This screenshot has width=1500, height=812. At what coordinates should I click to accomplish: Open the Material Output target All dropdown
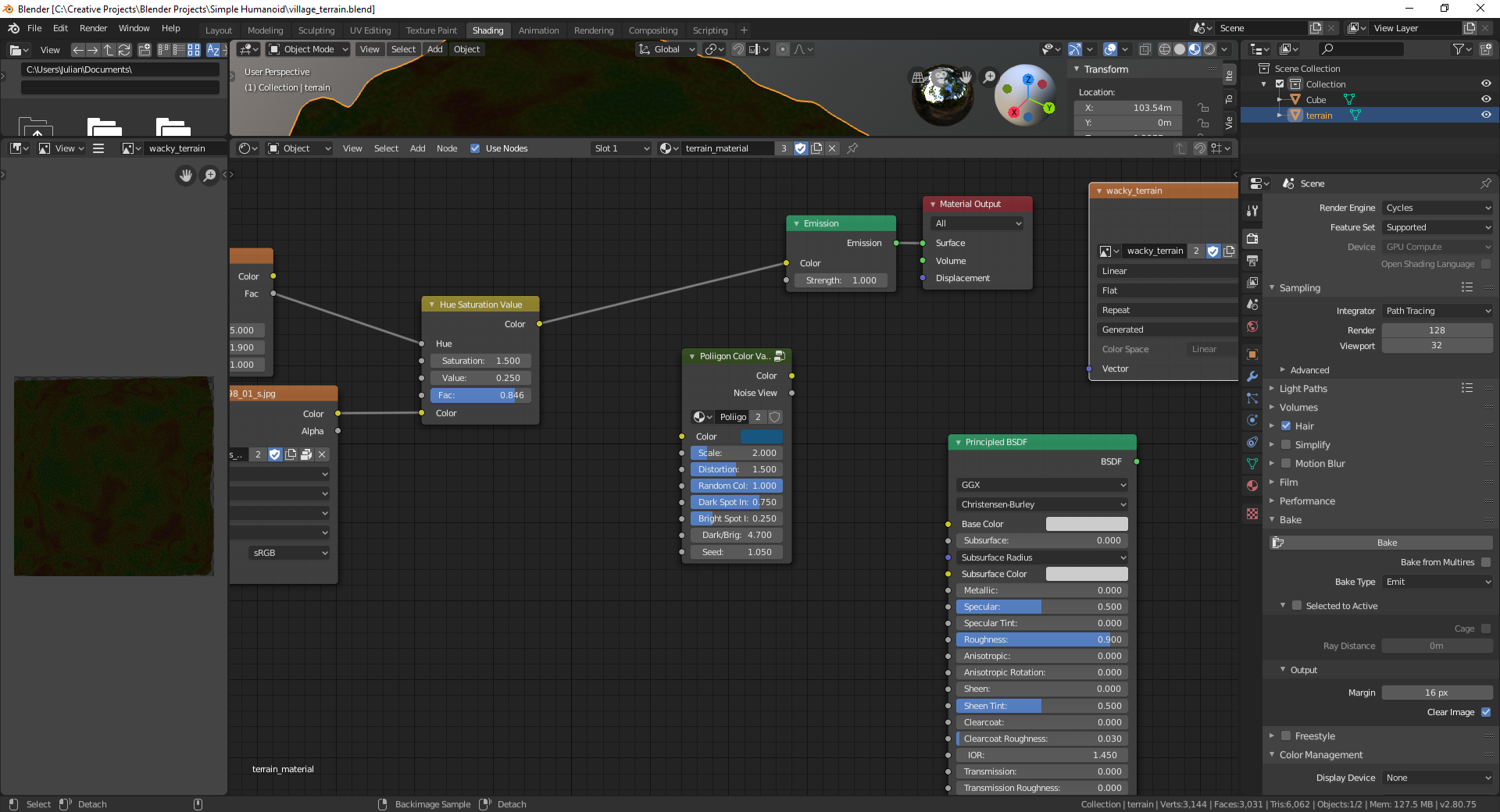[x=977, y=223]
